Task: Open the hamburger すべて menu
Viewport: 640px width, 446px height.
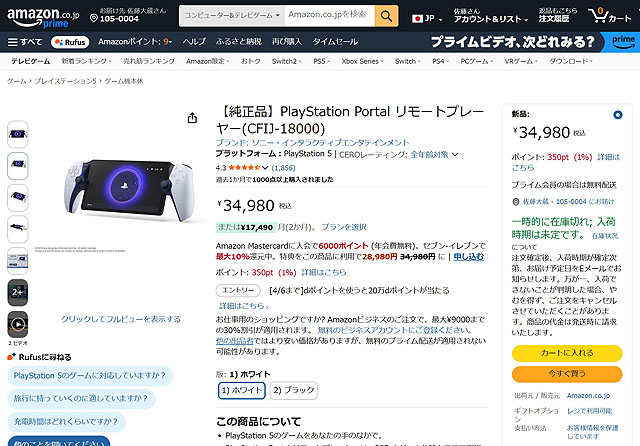Action: (25, 42)
